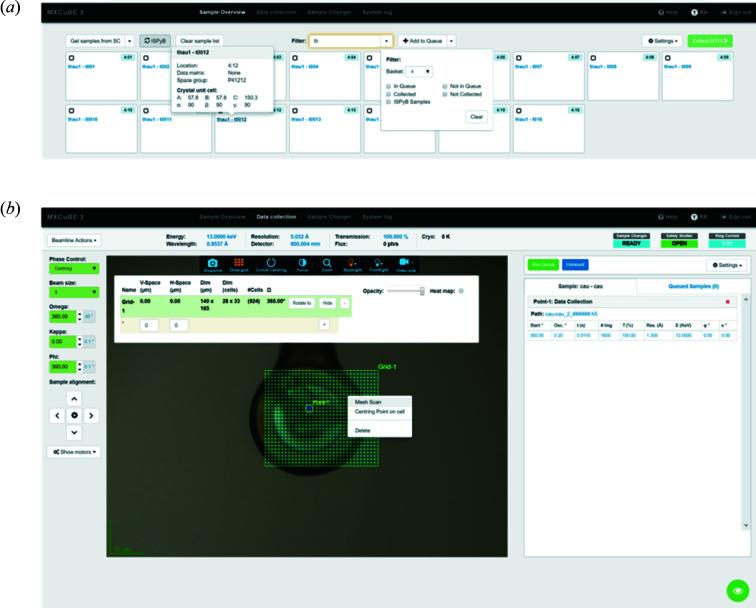Toggle the Backlight bulb icon

point(352,265)
